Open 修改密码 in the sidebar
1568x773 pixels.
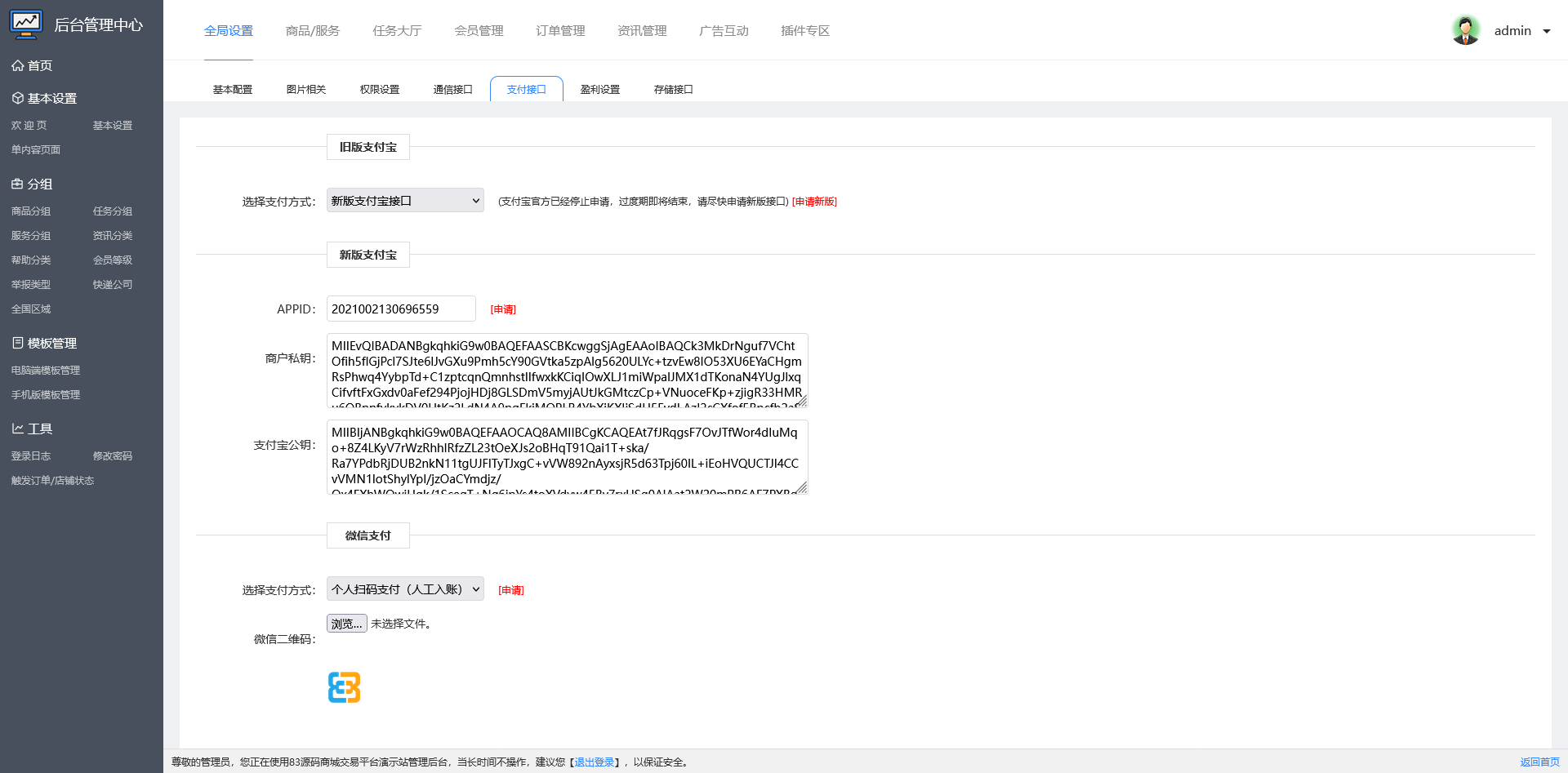pyautogui.click(x=113, y=455)
